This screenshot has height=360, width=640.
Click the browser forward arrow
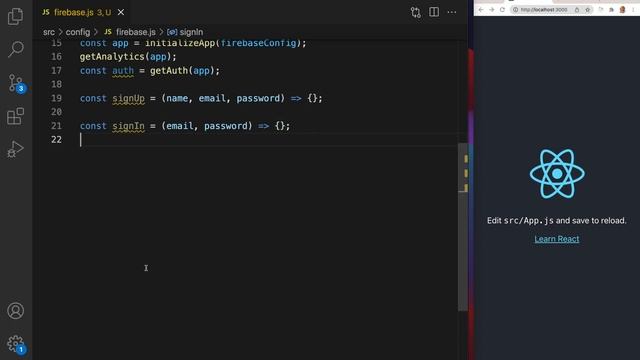[x=491, y=10]
